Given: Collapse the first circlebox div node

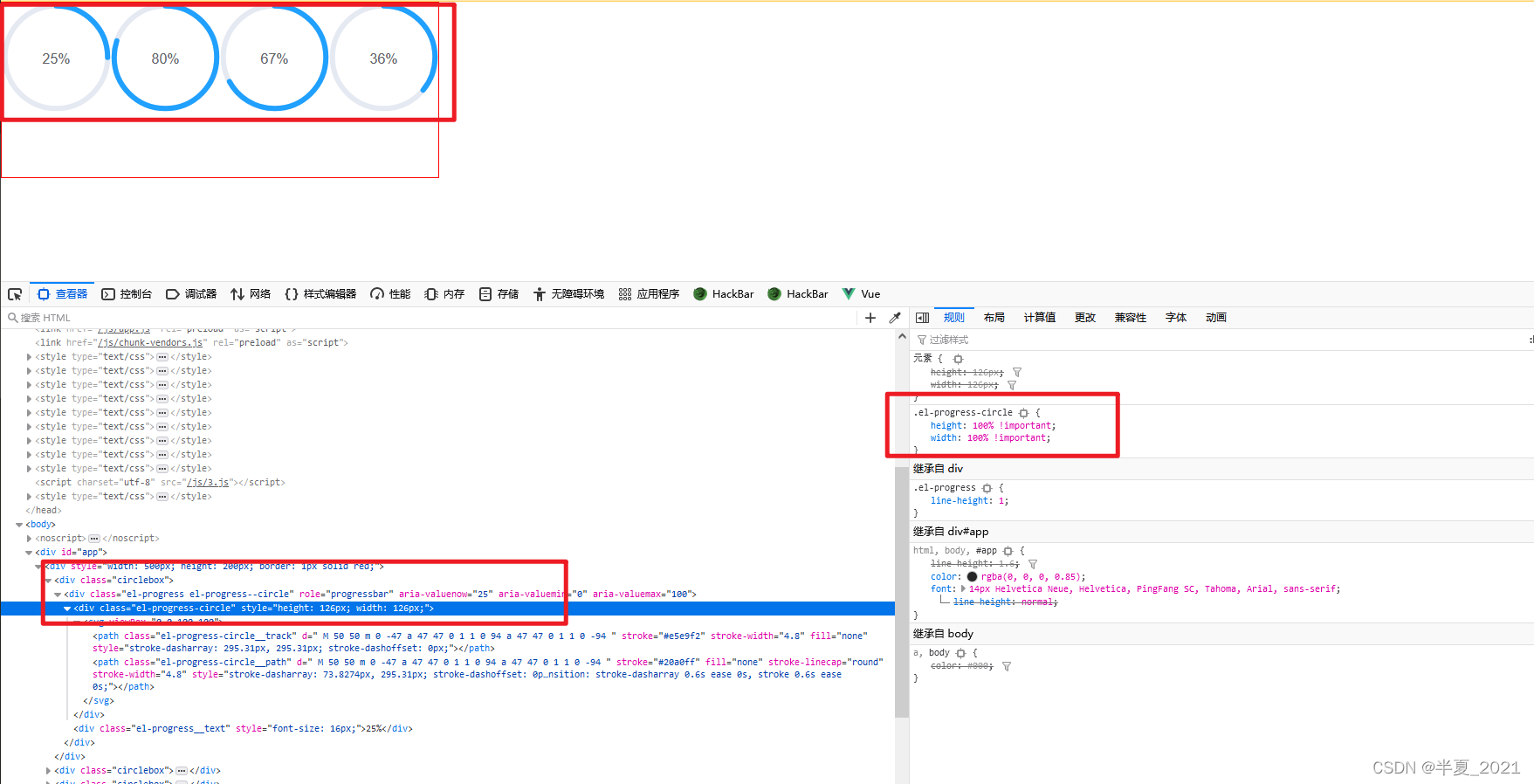Looking at the screenshot, I should tap(48, 581).
